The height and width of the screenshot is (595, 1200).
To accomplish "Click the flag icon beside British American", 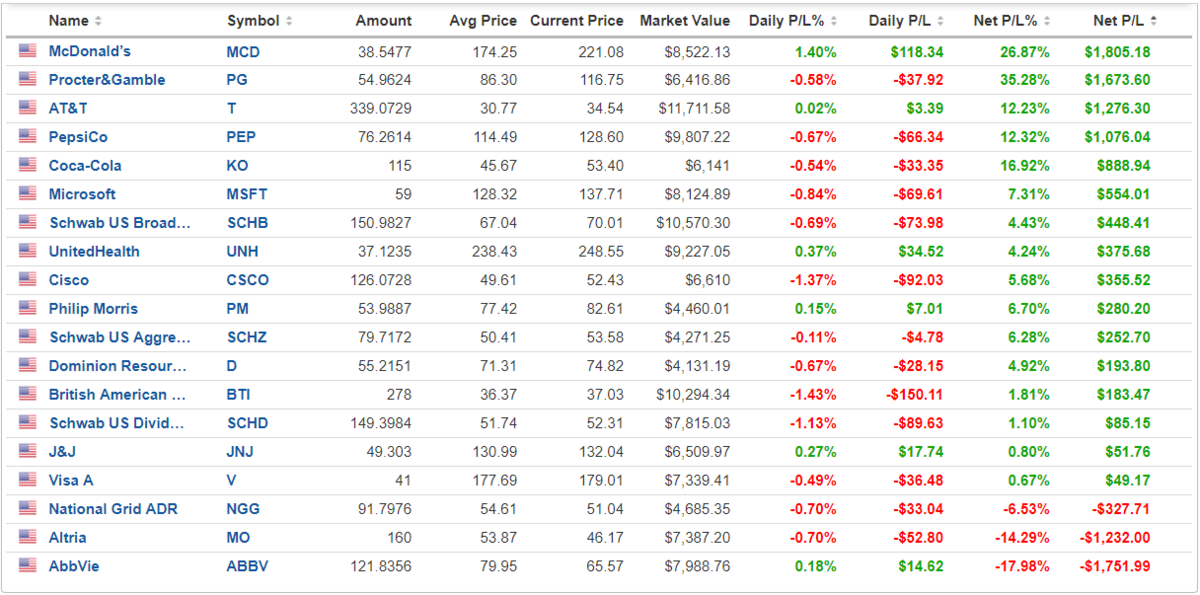I will 27,394.
